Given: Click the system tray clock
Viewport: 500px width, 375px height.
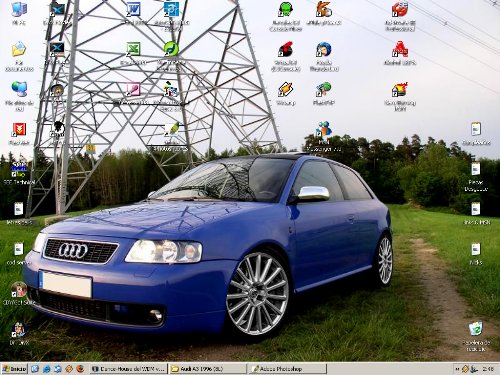Looking at the screenshot, I should pyautogui.click(x=488, y=369).
